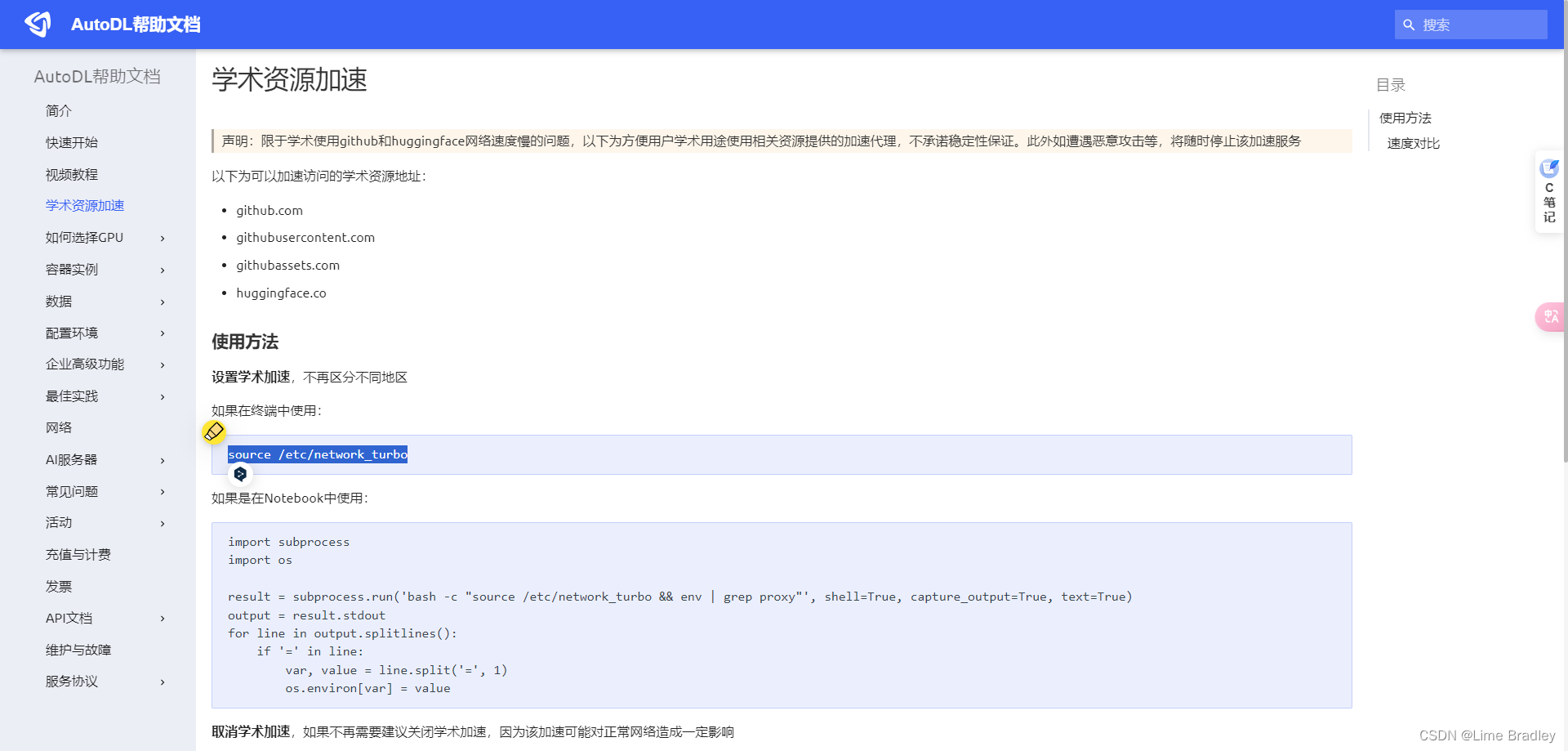Open the 视频教程 sidebar page

click(72, 174)
